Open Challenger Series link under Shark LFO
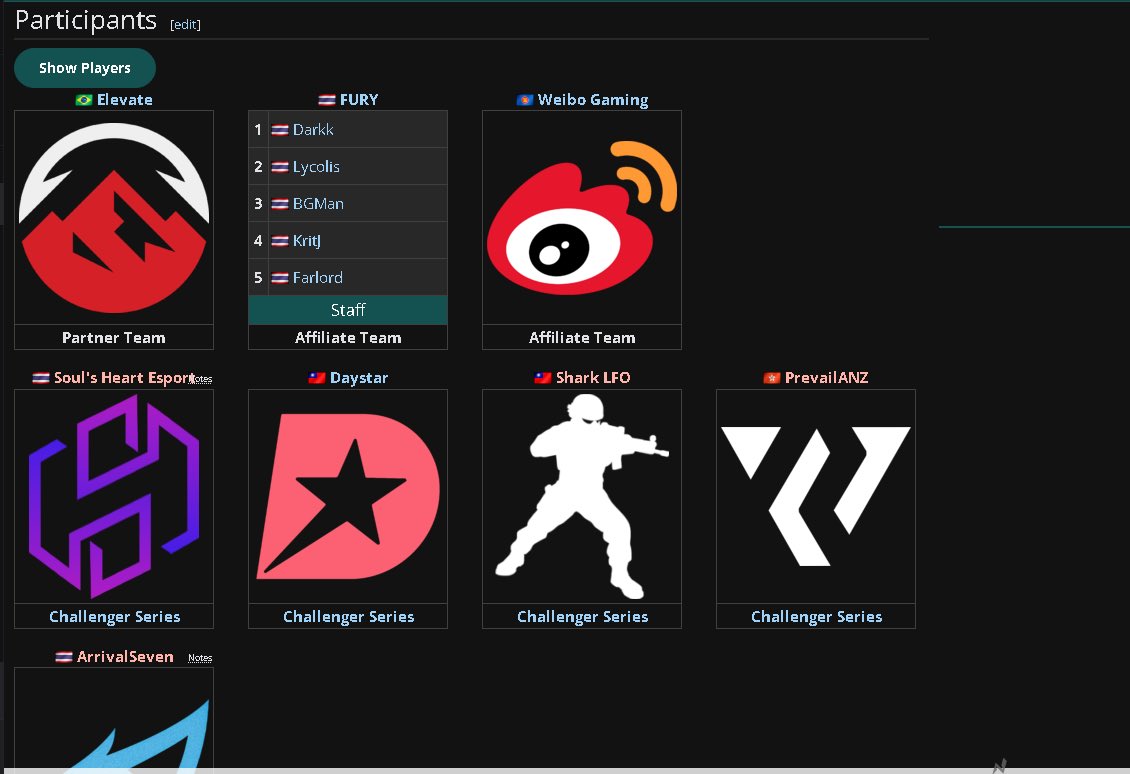Image resolution: width=1130 pixels, height=774 pixels. click(582, 617)
